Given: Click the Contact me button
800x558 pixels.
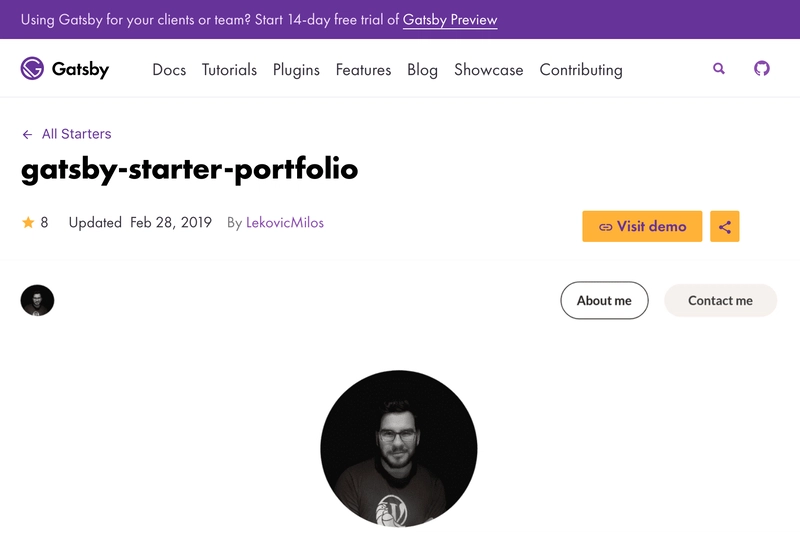Looking at the screenshot, I should click(720, 300).
